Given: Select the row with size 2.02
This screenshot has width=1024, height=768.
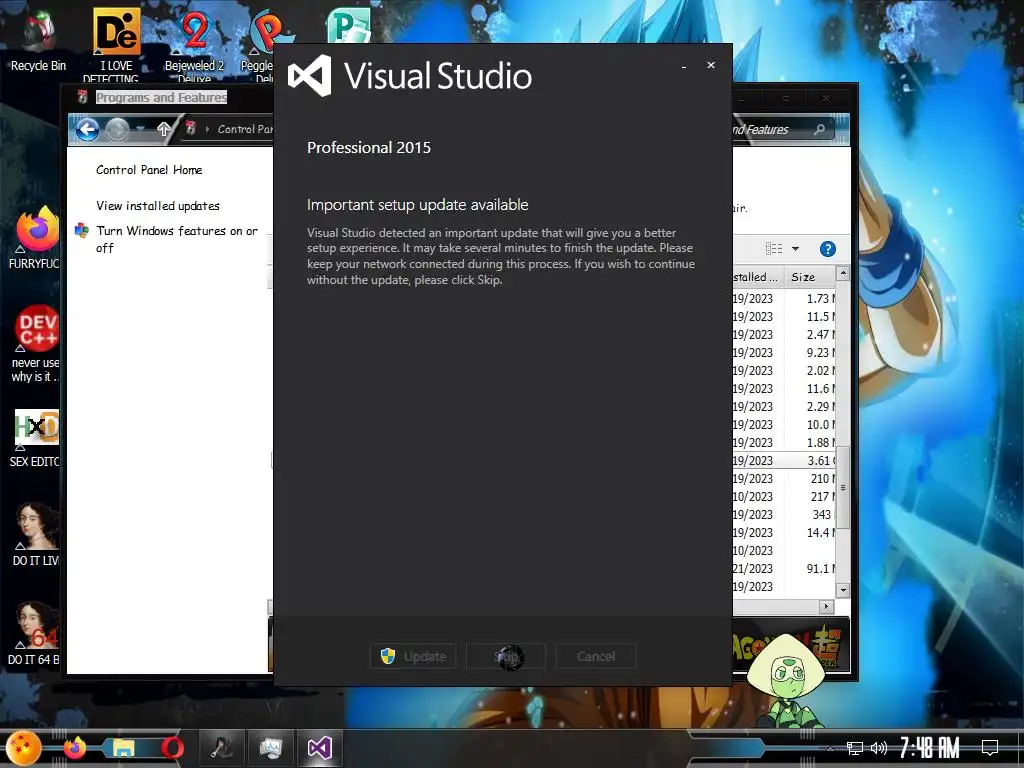Looking at the screenshot, I should tap(784, 370).
